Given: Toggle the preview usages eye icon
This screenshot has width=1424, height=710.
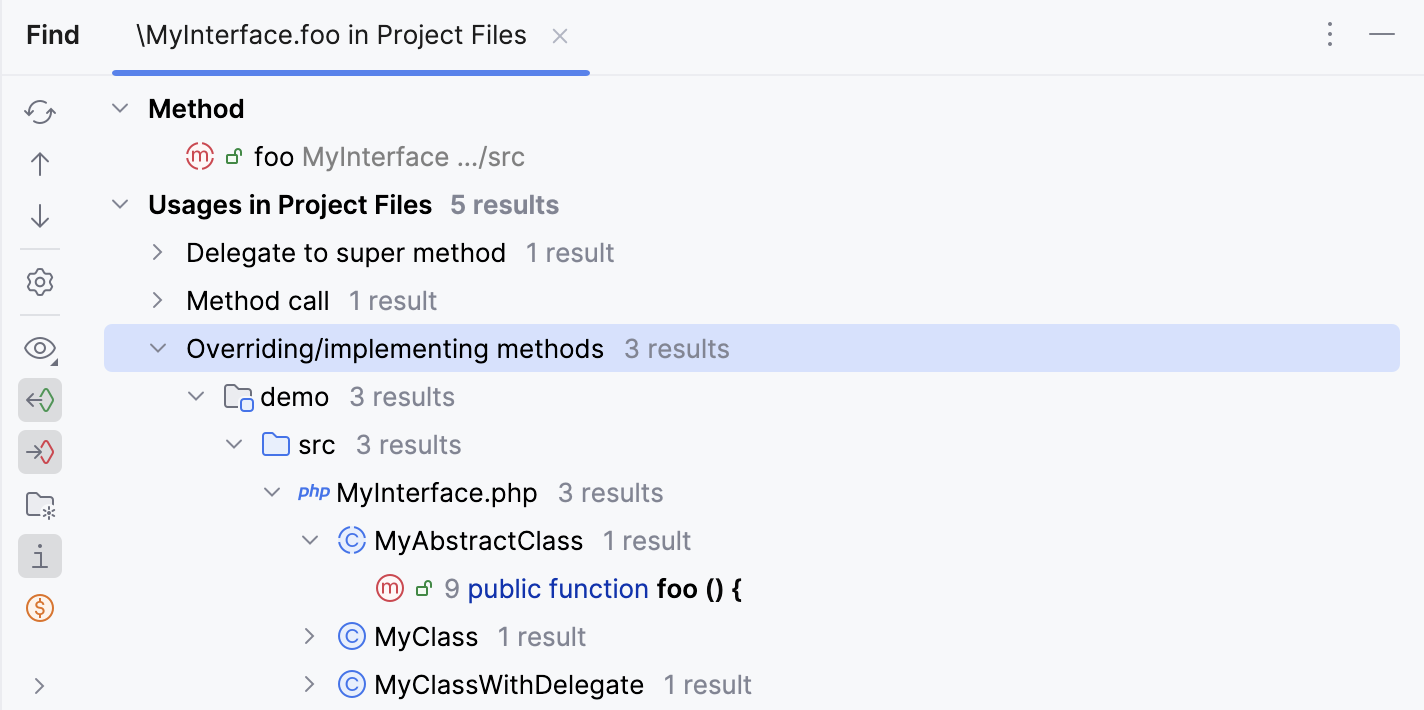Looking at the screenshot, I should click(x=39, y=348).
